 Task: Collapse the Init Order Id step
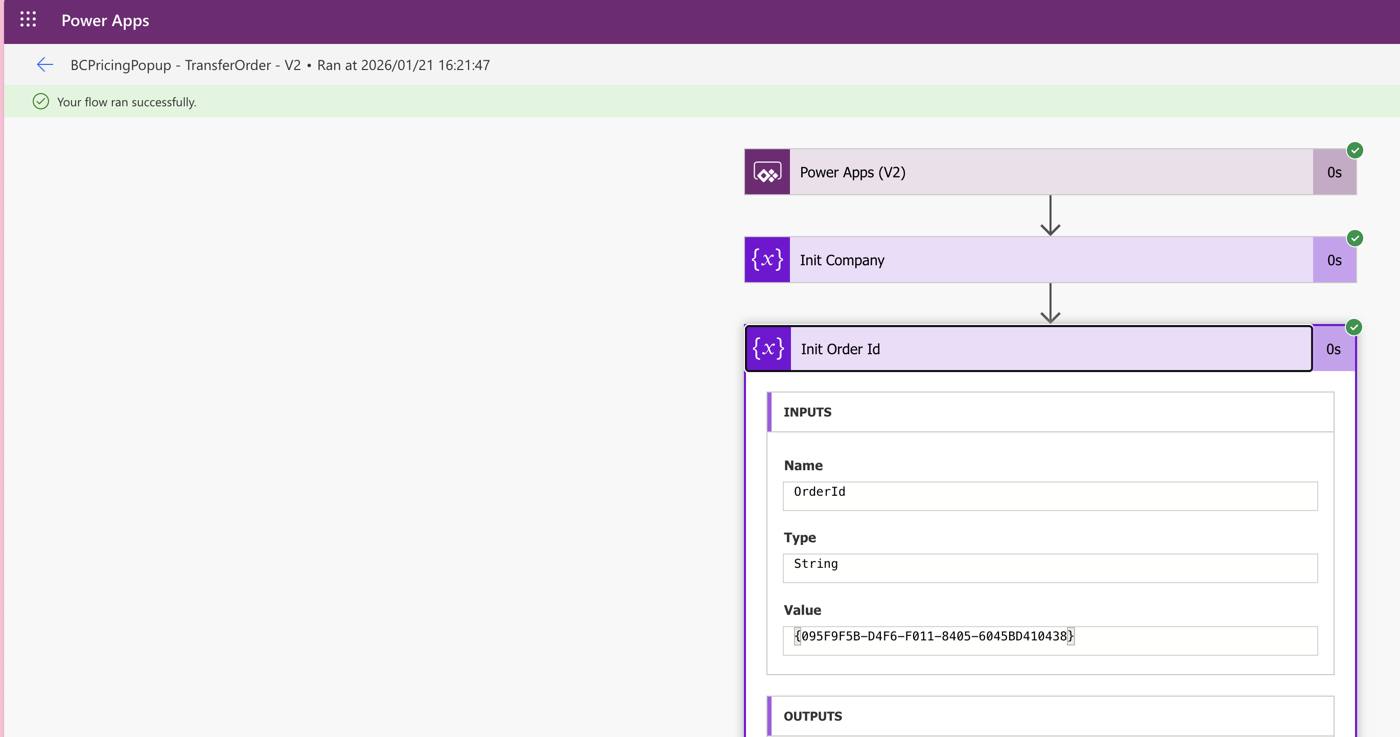click(x=1029, y=349)
